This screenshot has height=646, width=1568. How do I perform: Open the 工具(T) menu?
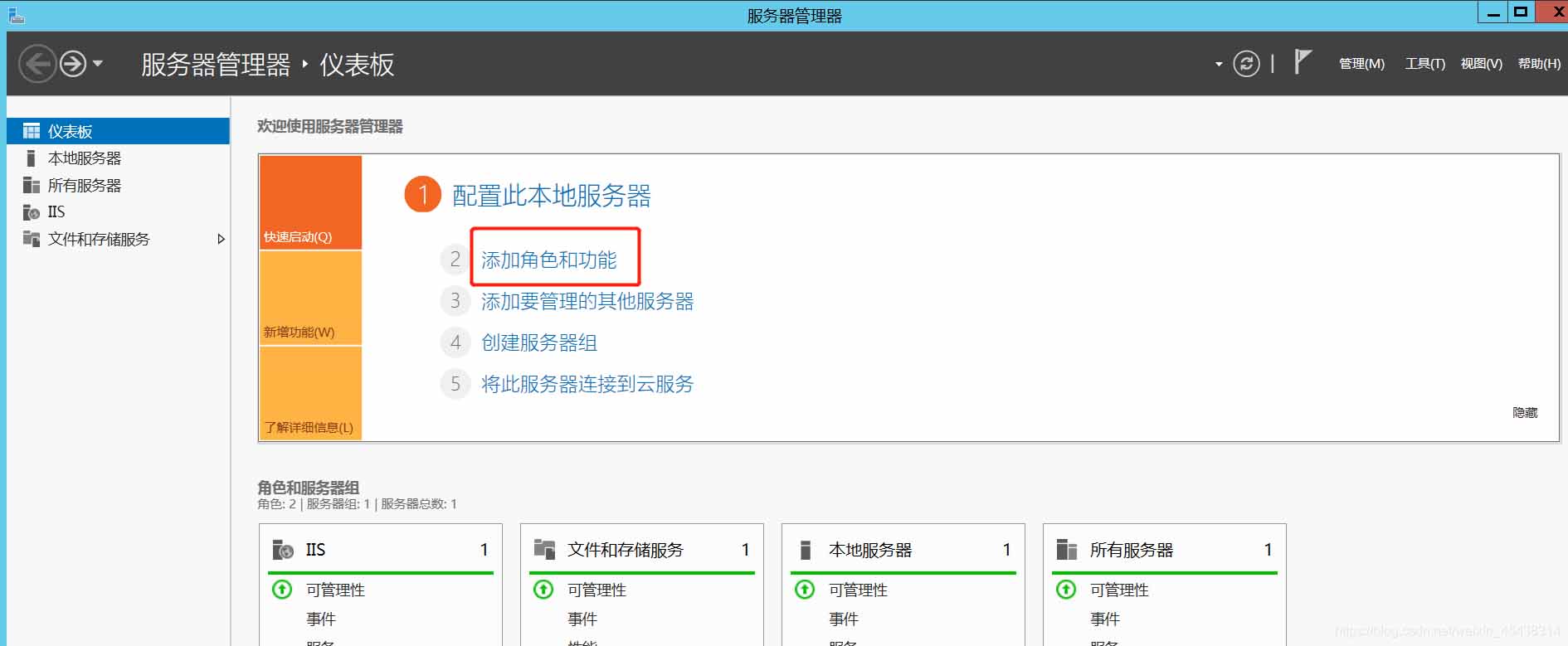(x=1424, y=64)
